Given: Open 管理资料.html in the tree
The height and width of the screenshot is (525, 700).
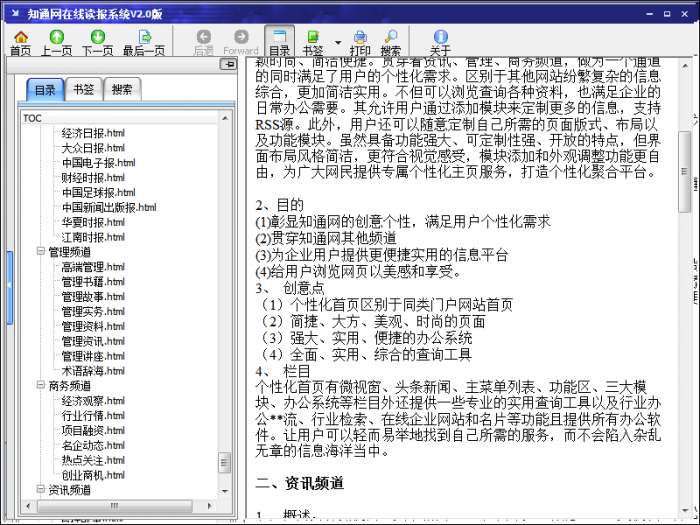Looking at the screenshot, I should click(x=93, y=326).
